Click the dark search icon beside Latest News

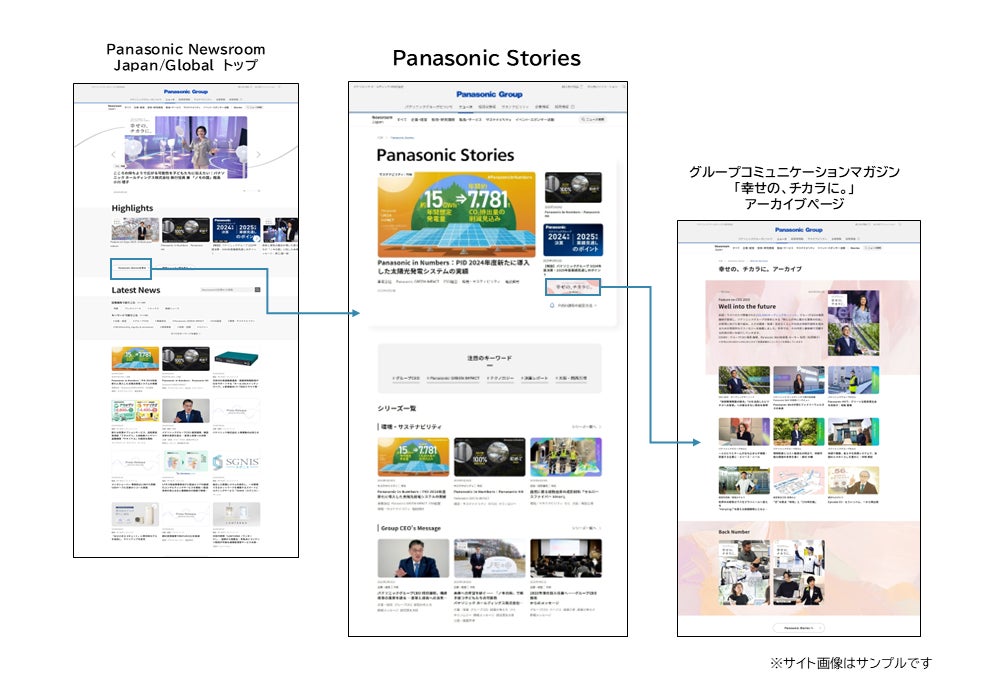point(258,290)
